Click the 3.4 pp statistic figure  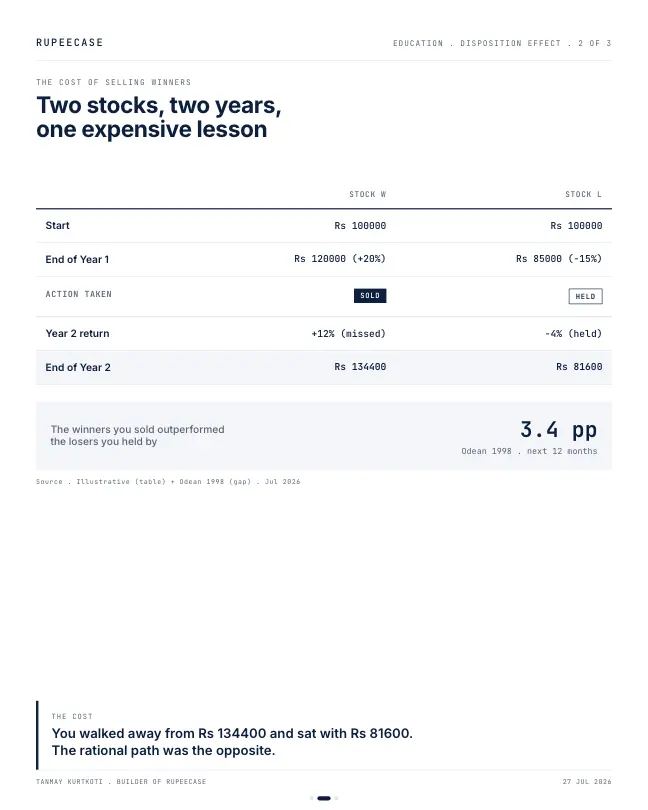point(559,430)
